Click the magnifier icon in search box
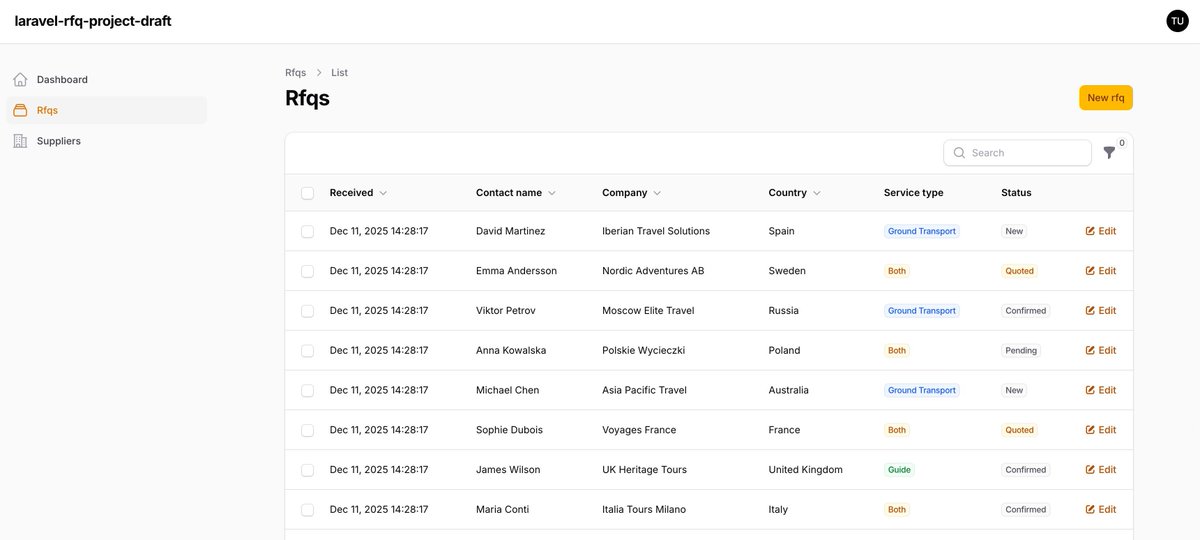This screenshot has width=1200, height=540. (960, 153)
